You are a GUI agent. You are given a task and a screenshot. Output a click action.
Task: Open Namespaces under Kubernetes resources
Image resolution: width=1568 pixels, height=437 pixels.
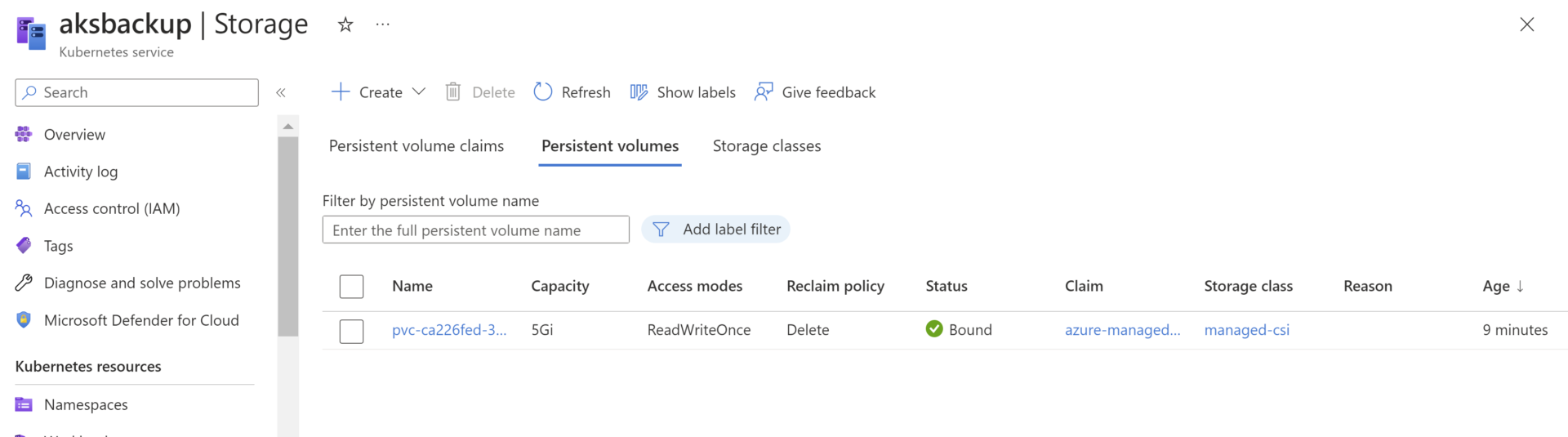[x=86, y=404]
